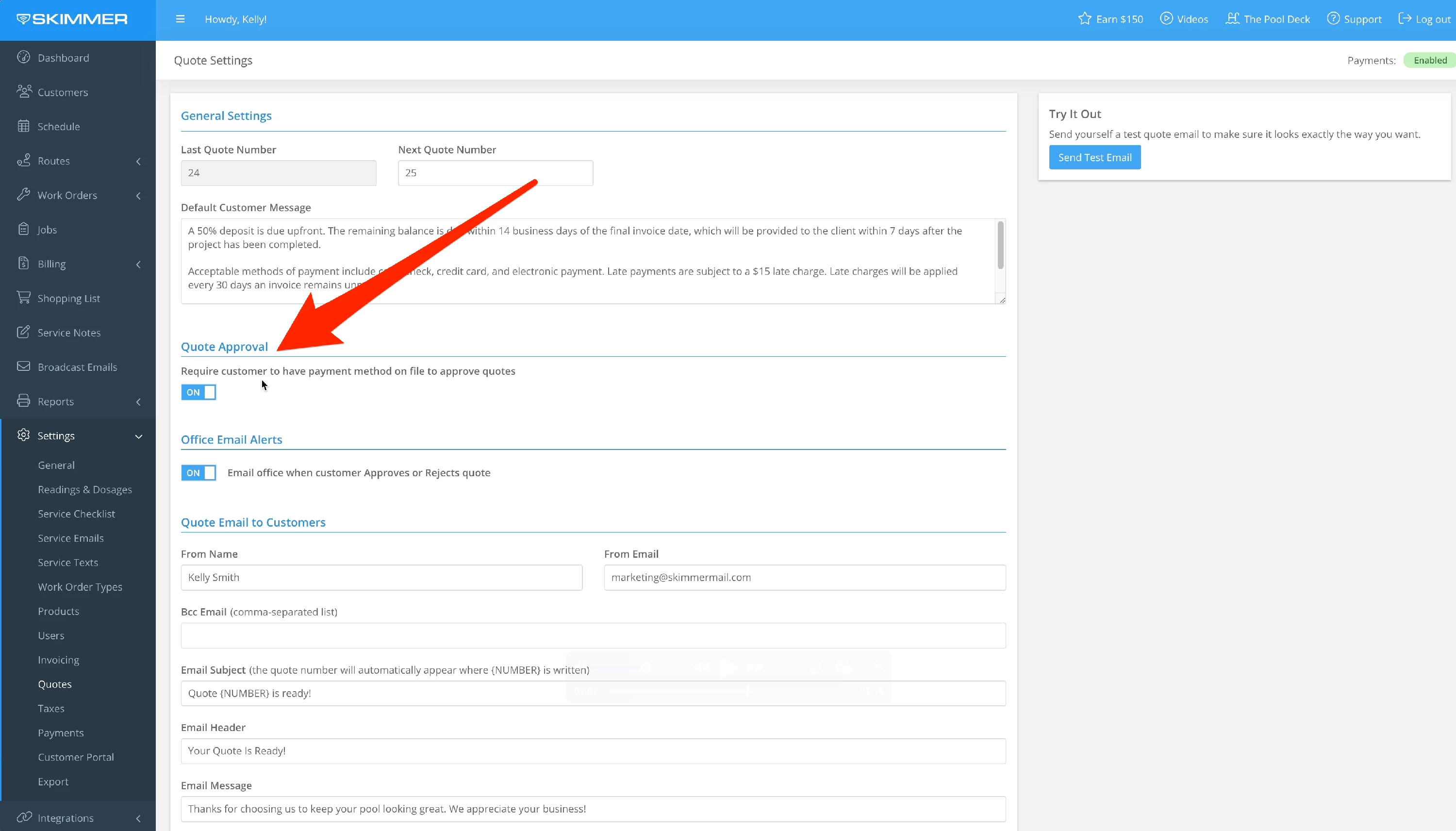
Task: Click the Next Quote Number field
Action: (495, 173)
